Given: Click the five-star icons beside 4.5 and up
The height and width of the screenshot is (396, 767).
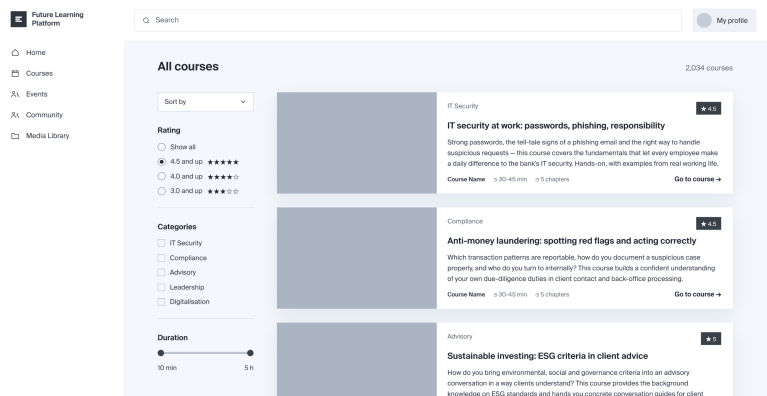Looking at the screenshot, I should [223, 162].
